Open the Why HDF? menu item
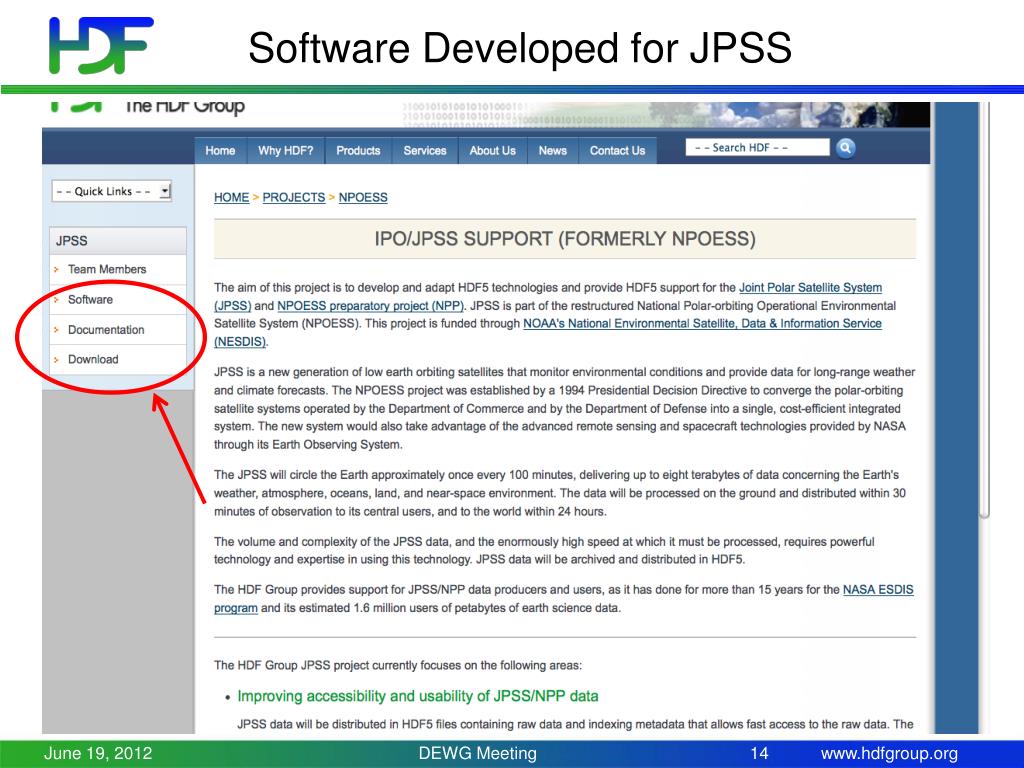The height and width of the screenshot is (768, 1024). coord(285,151)
